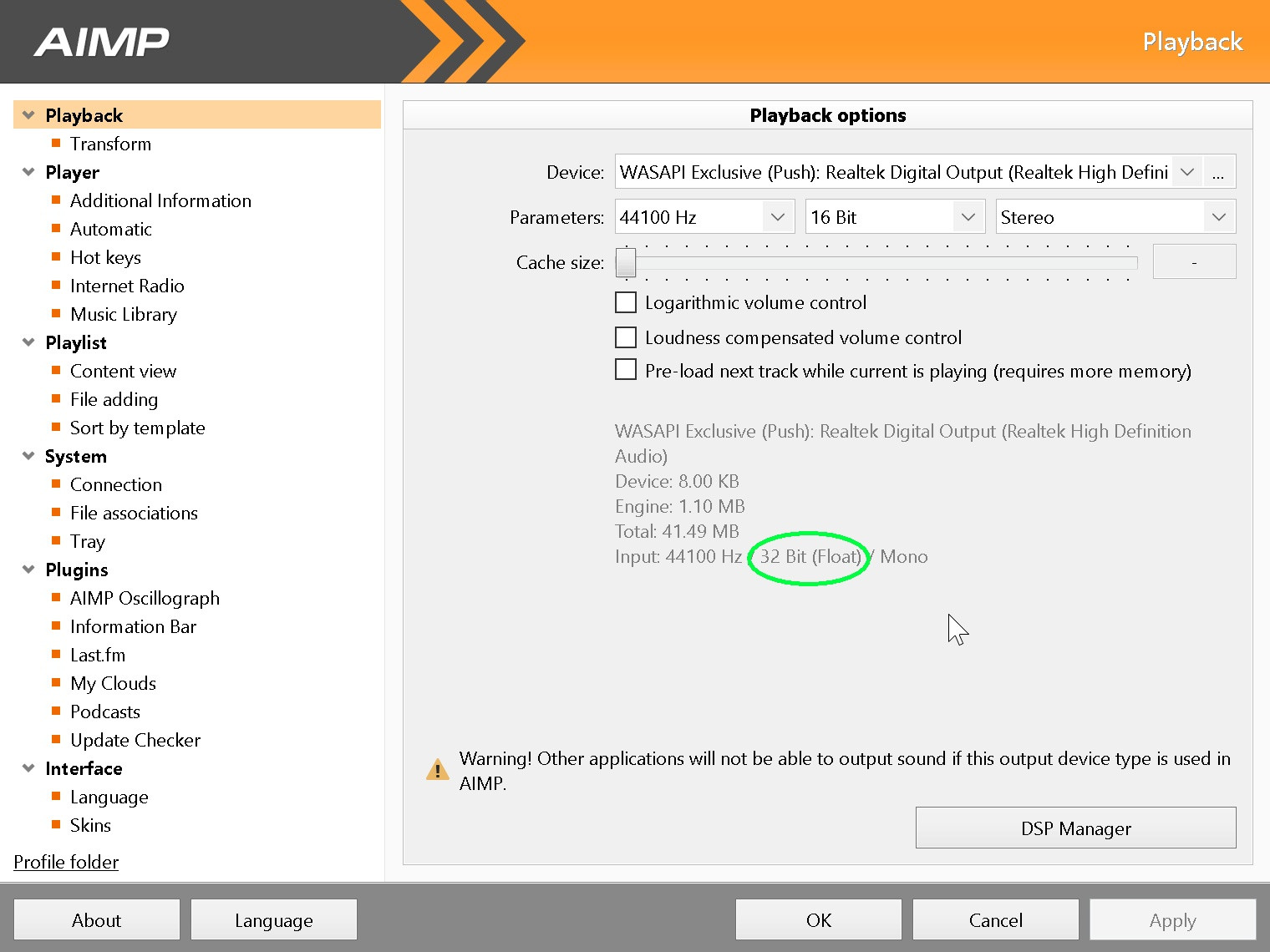Viewport: 1270px width, 952px height.
Task: Click the Cache size slider handle
Action: pos(626,262)
